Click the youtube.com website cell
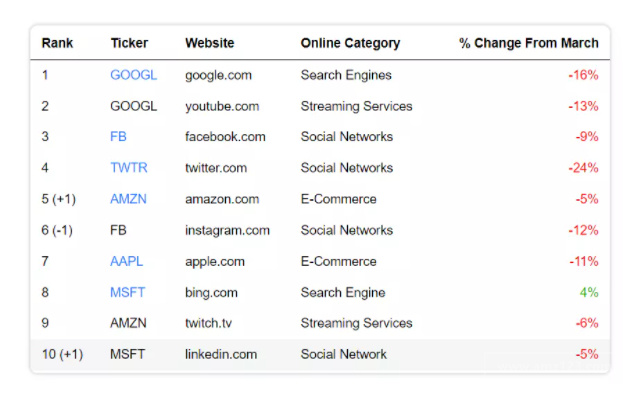The height and width of the screenshot is (399, 644). point(222,106)
